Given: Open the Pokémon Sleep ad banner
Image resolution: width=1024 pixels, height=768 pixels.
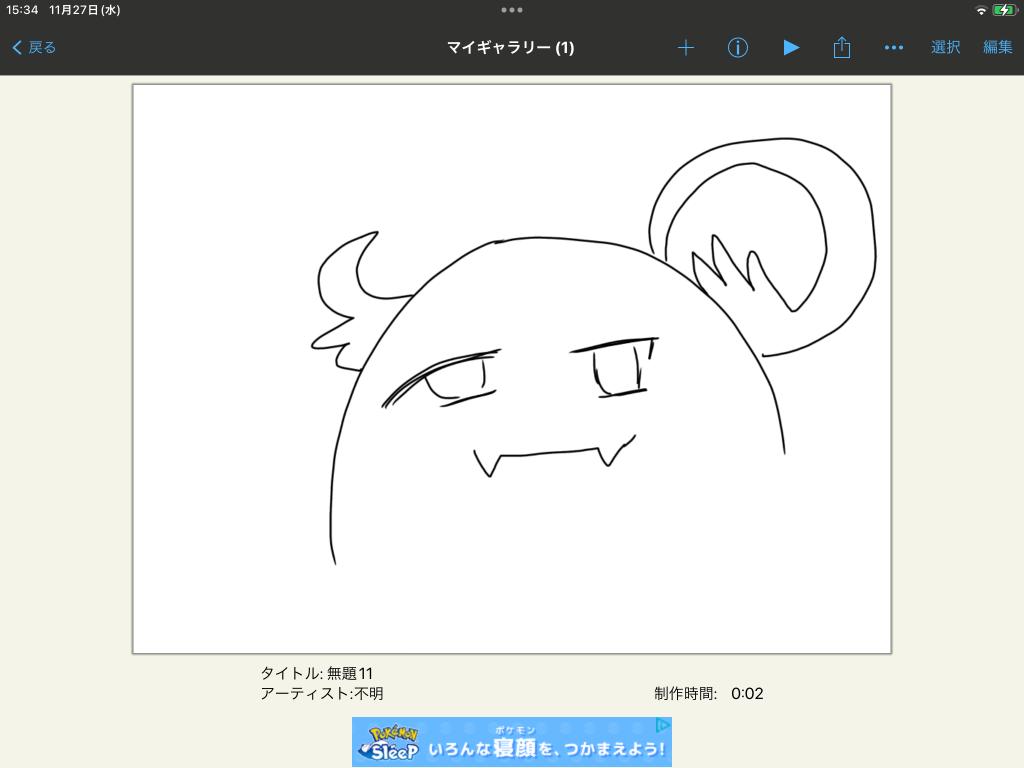Looking at the screenshot, I should [511, 742].
